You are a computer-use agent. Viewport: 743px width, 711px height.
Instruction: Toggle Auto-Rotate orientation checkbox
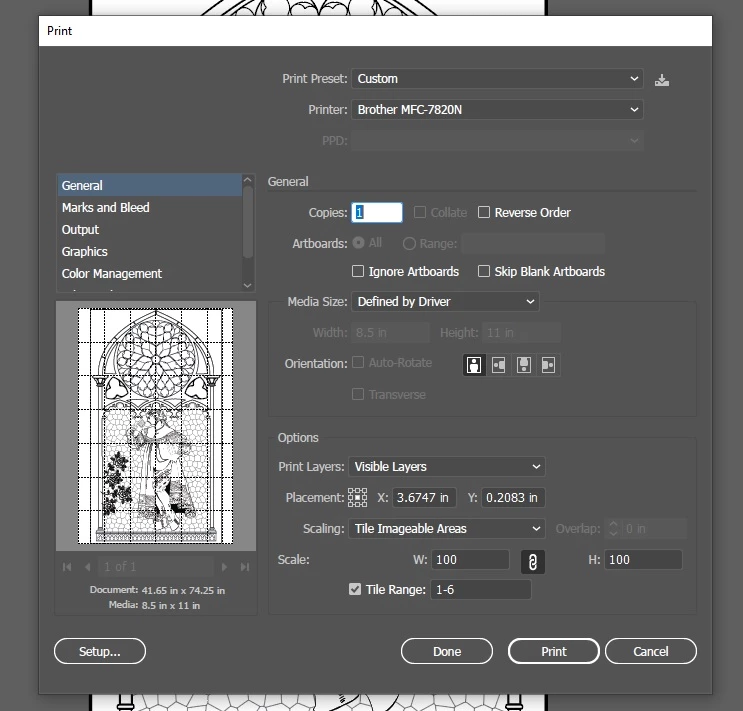coord(358,362)
